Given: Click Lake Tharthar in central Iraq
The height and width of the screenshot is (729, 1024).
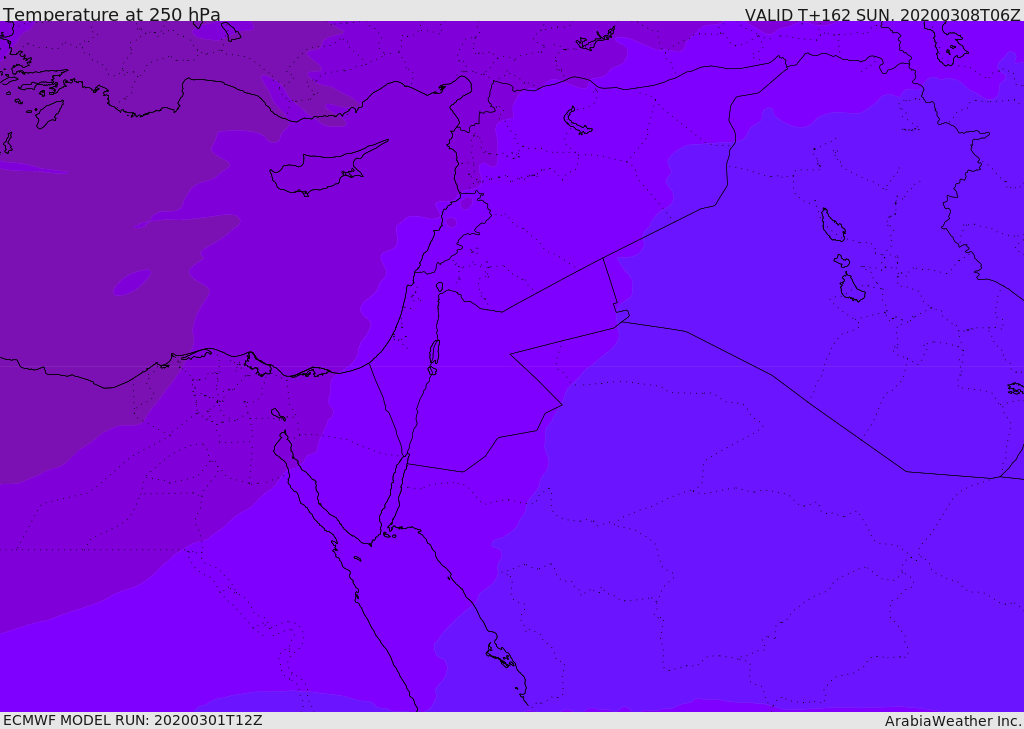Looking at the screenshot, I should pyautogui.click(x=832, y=225).
